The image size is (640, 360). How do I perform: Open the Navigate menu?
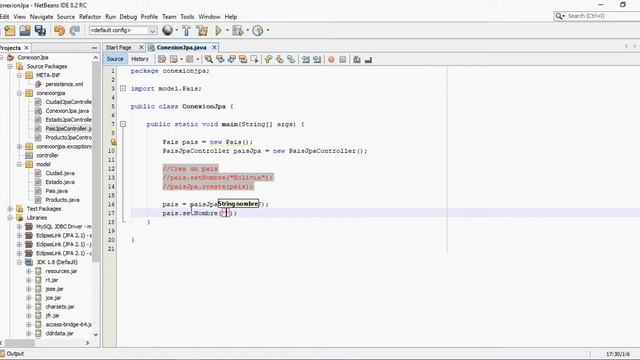coord(41,17)
